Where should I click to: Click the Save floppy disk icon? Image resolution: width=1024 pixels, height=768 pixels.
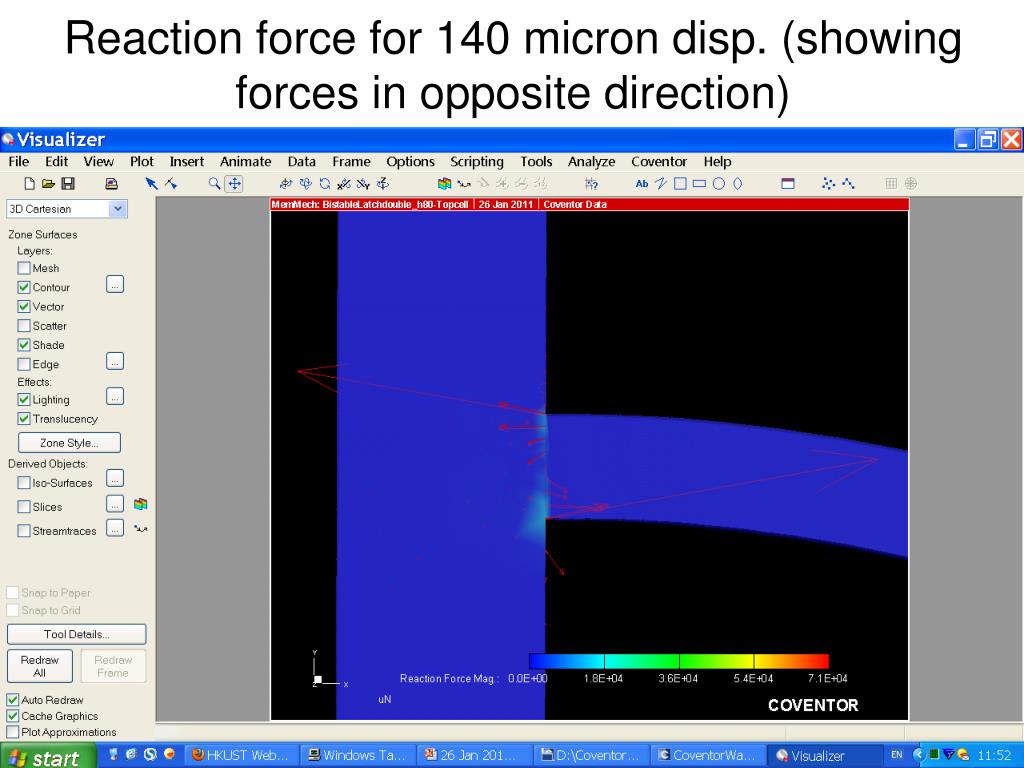pyautogui.click(x=68, y=184)
